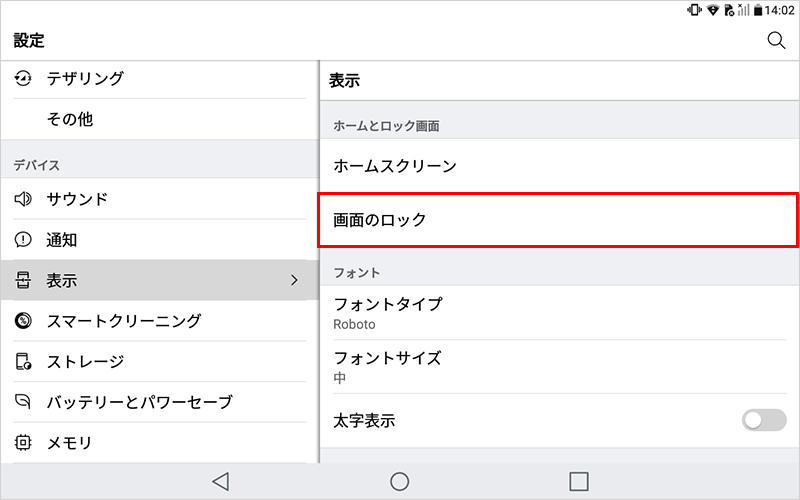Open the settings search magnifier

776,40
